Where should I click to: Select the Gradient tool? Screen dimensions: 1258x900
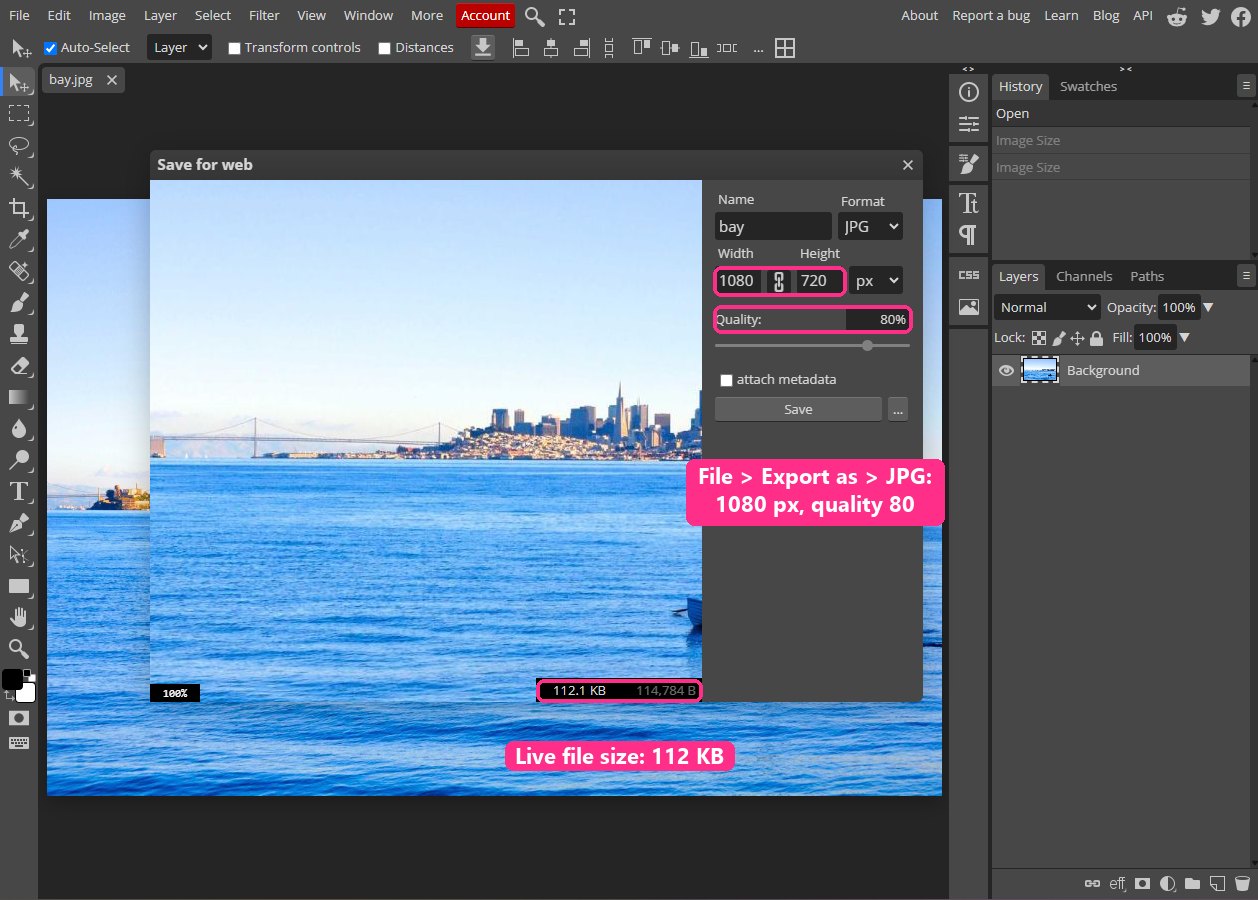pyautogui.click(x=19, y=397)
